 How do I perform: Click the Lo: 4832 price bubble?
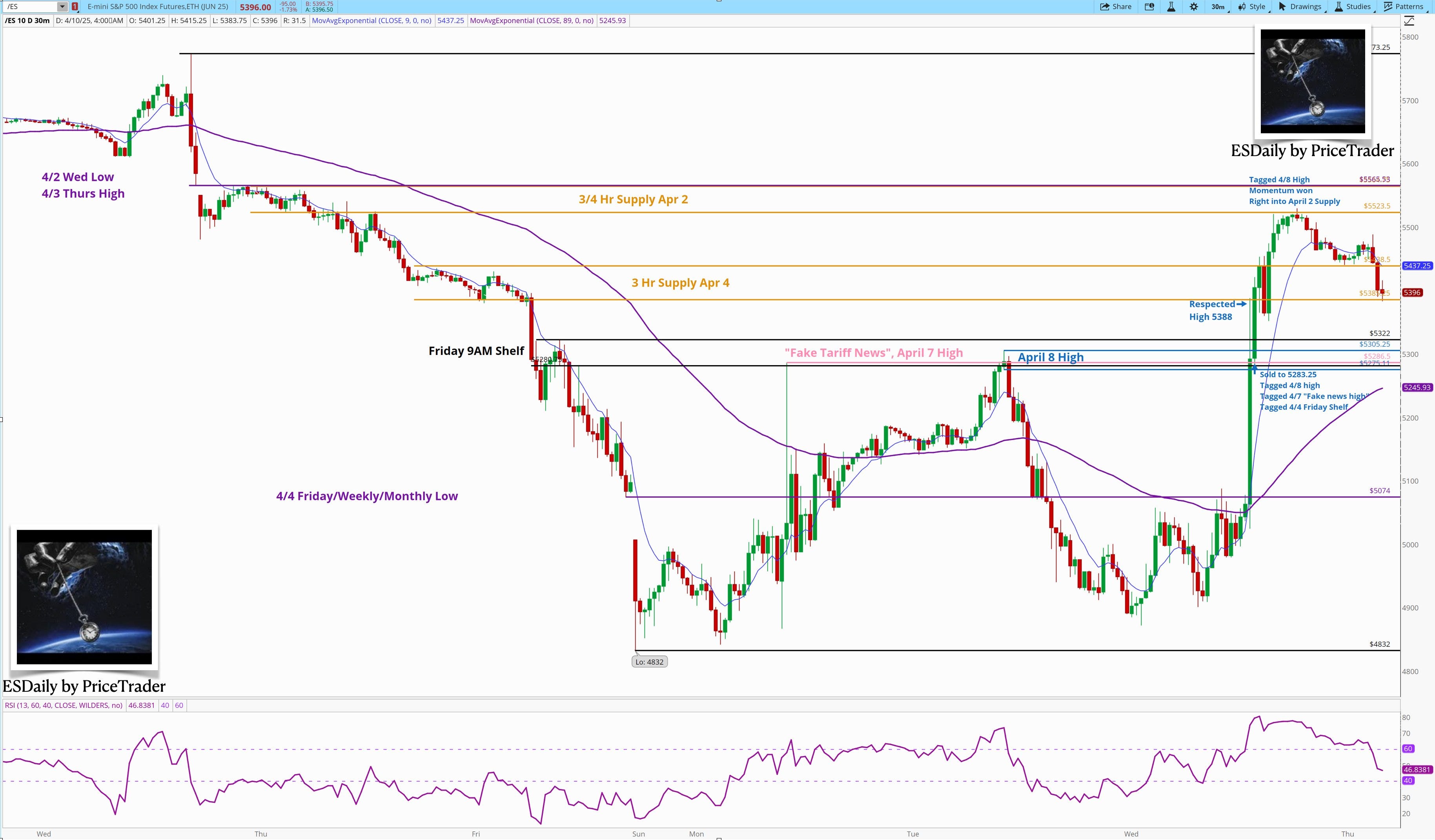pyautogui.click(x=649, y=662)
